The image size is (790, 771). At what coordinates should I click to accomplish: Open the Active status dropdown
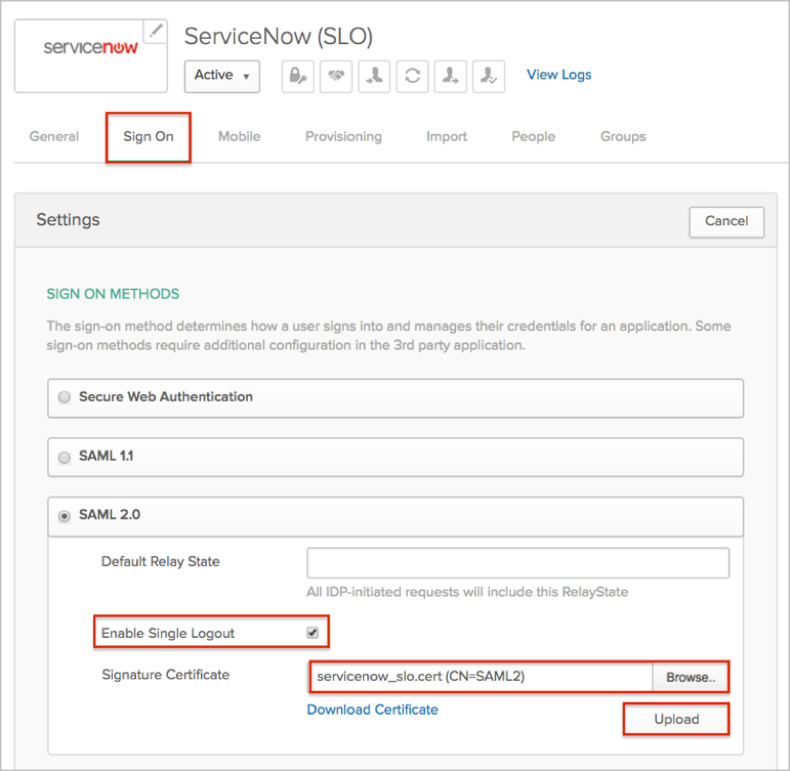[222, 76]
